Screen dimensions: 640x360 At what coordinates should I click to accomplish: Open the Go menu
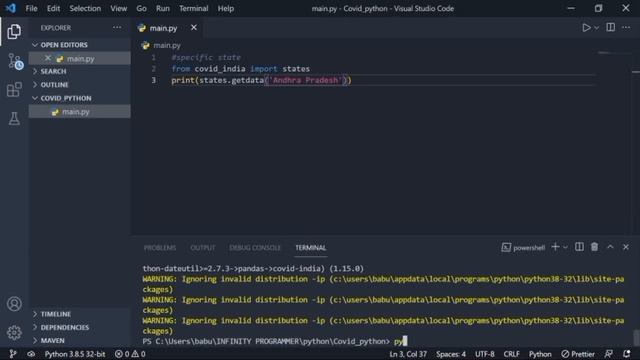coord(141,8)
